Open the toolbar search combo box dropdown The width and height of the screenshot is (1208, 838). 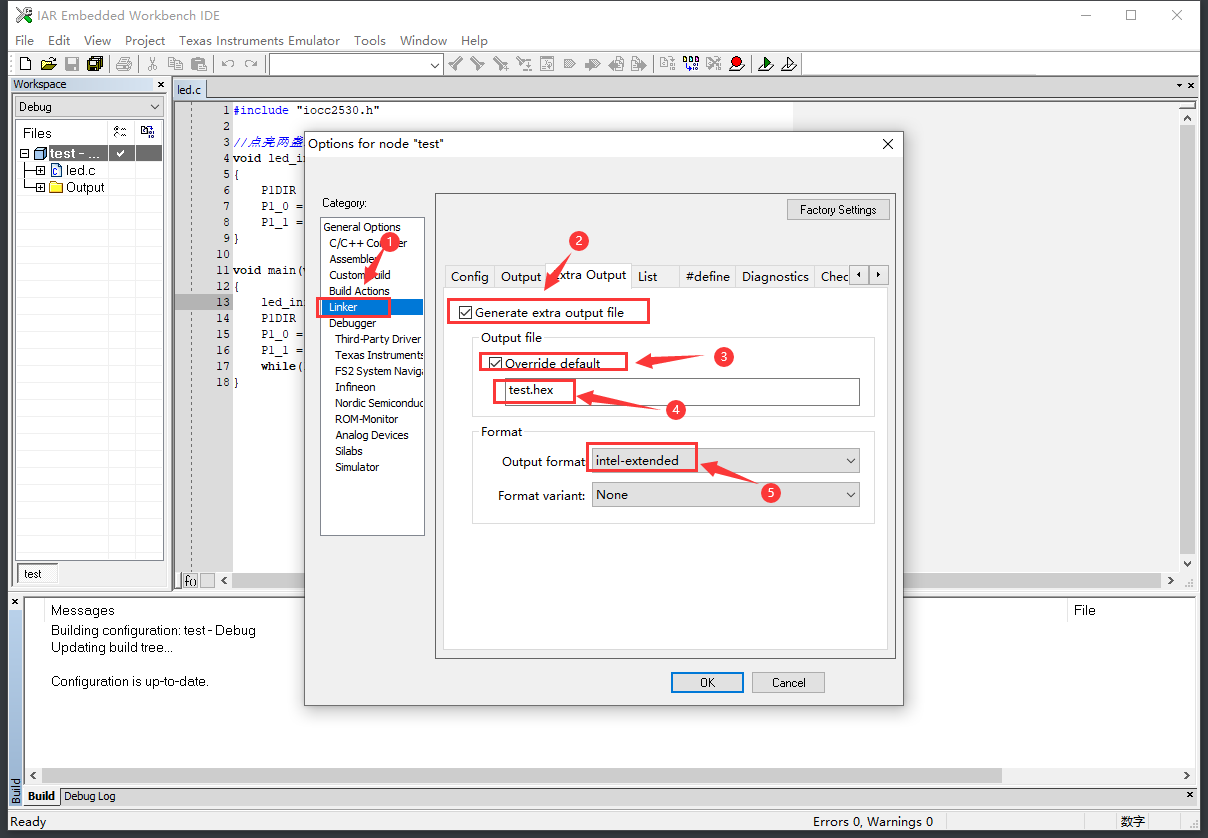pyautogui.click(x=434, y=65)
